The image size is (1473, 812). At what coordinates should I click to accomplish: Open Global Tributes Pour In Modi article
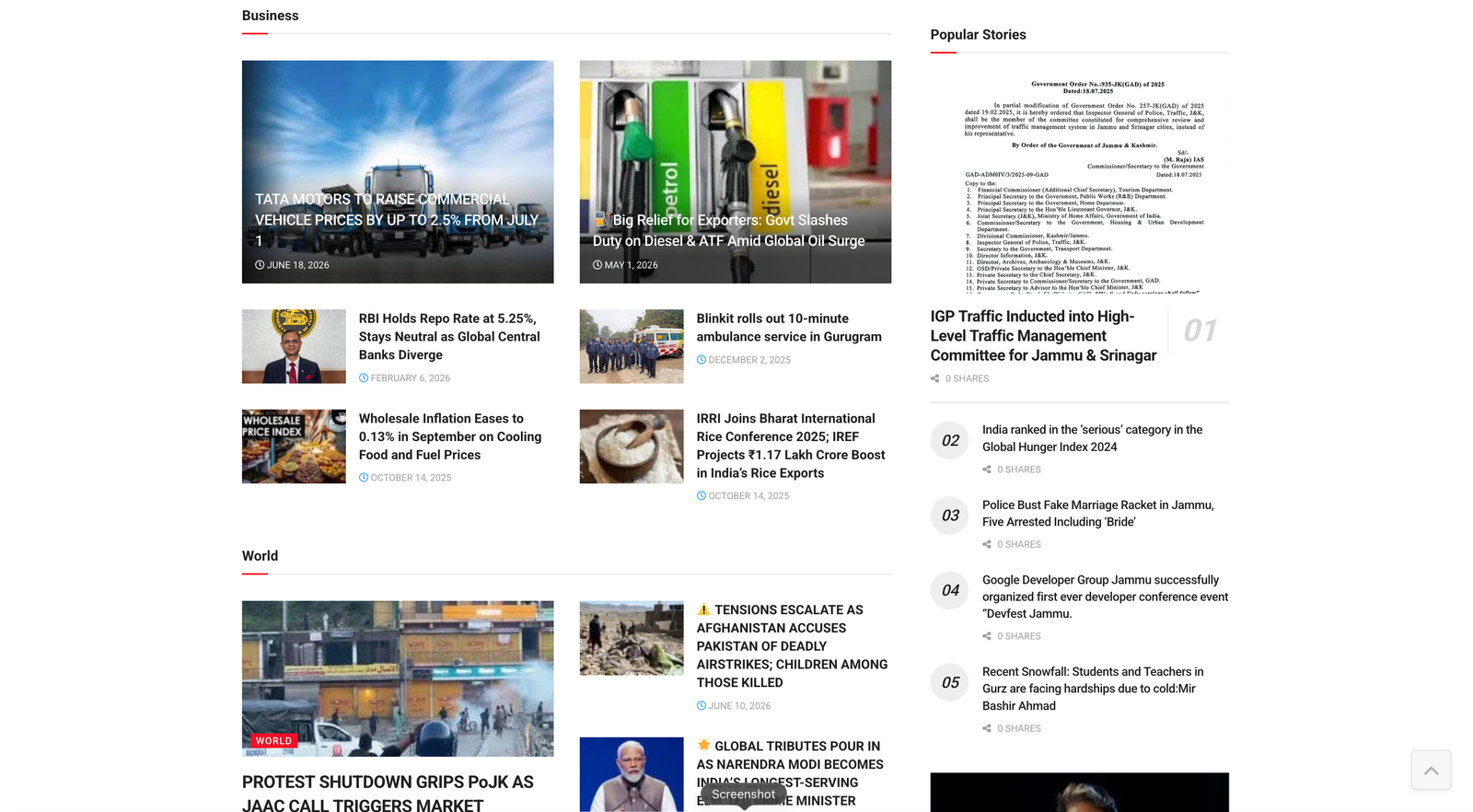tap(790, 773)
